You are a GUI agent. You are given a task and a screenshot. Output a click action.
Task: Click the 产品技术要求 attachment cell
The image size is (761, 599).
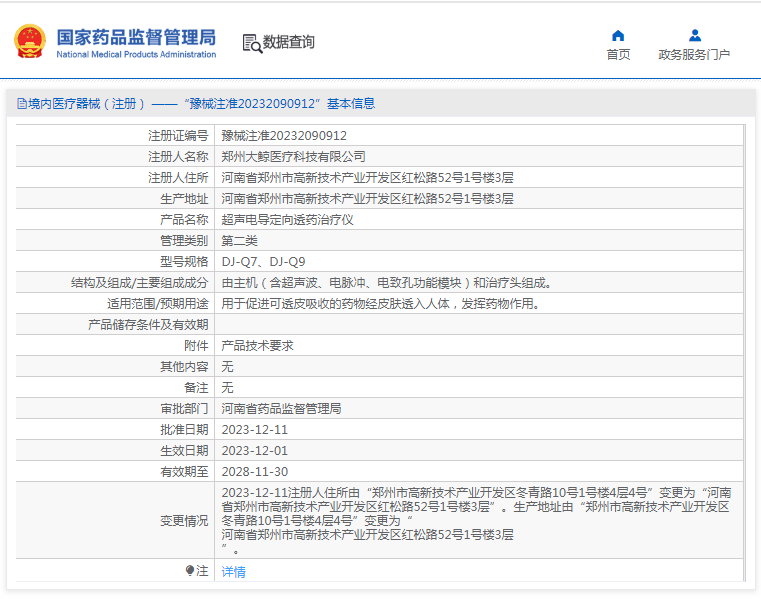pos(257,345)
